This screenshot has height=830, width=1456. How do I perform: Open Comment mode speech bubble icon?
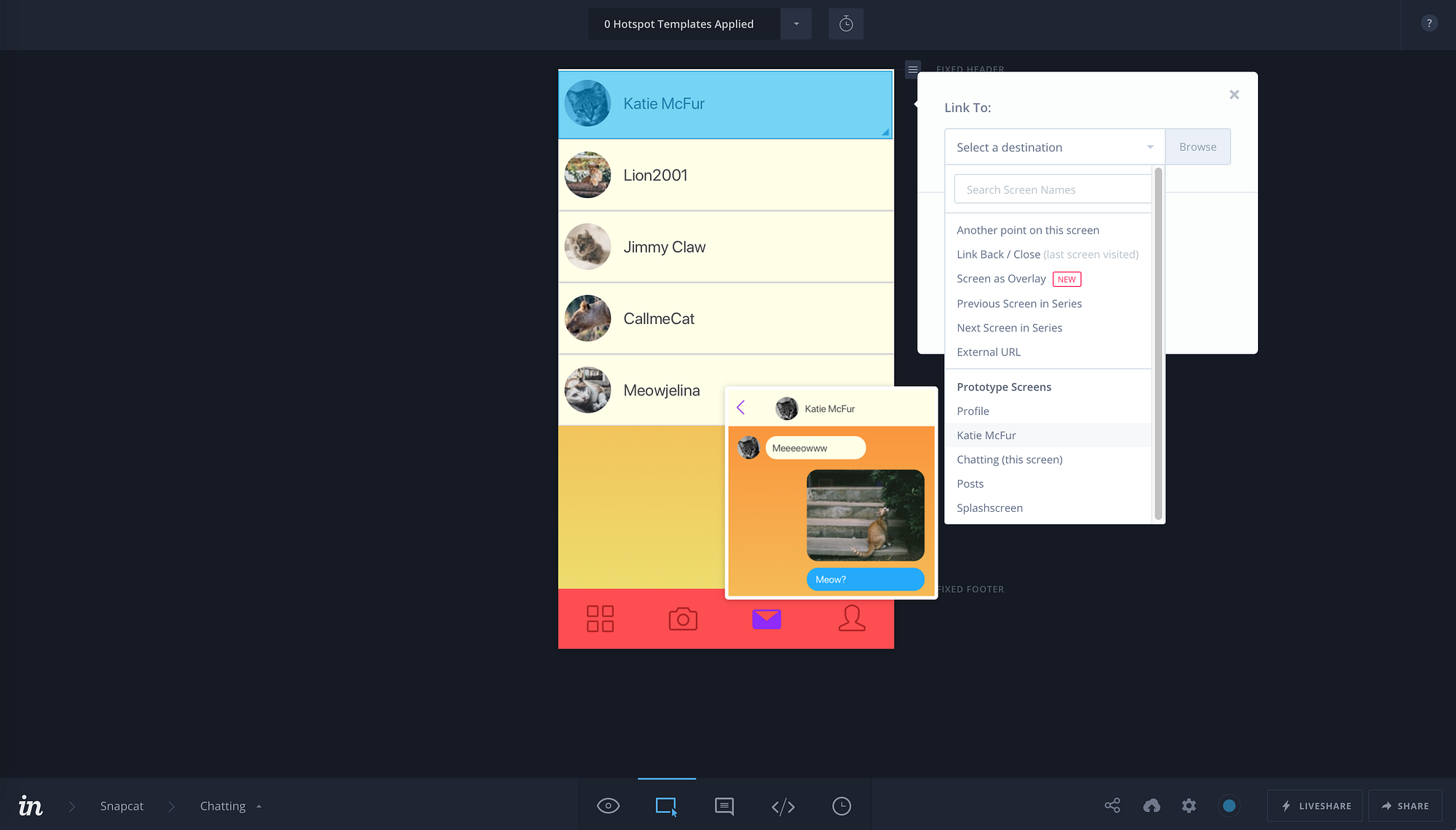pos(724,806)
